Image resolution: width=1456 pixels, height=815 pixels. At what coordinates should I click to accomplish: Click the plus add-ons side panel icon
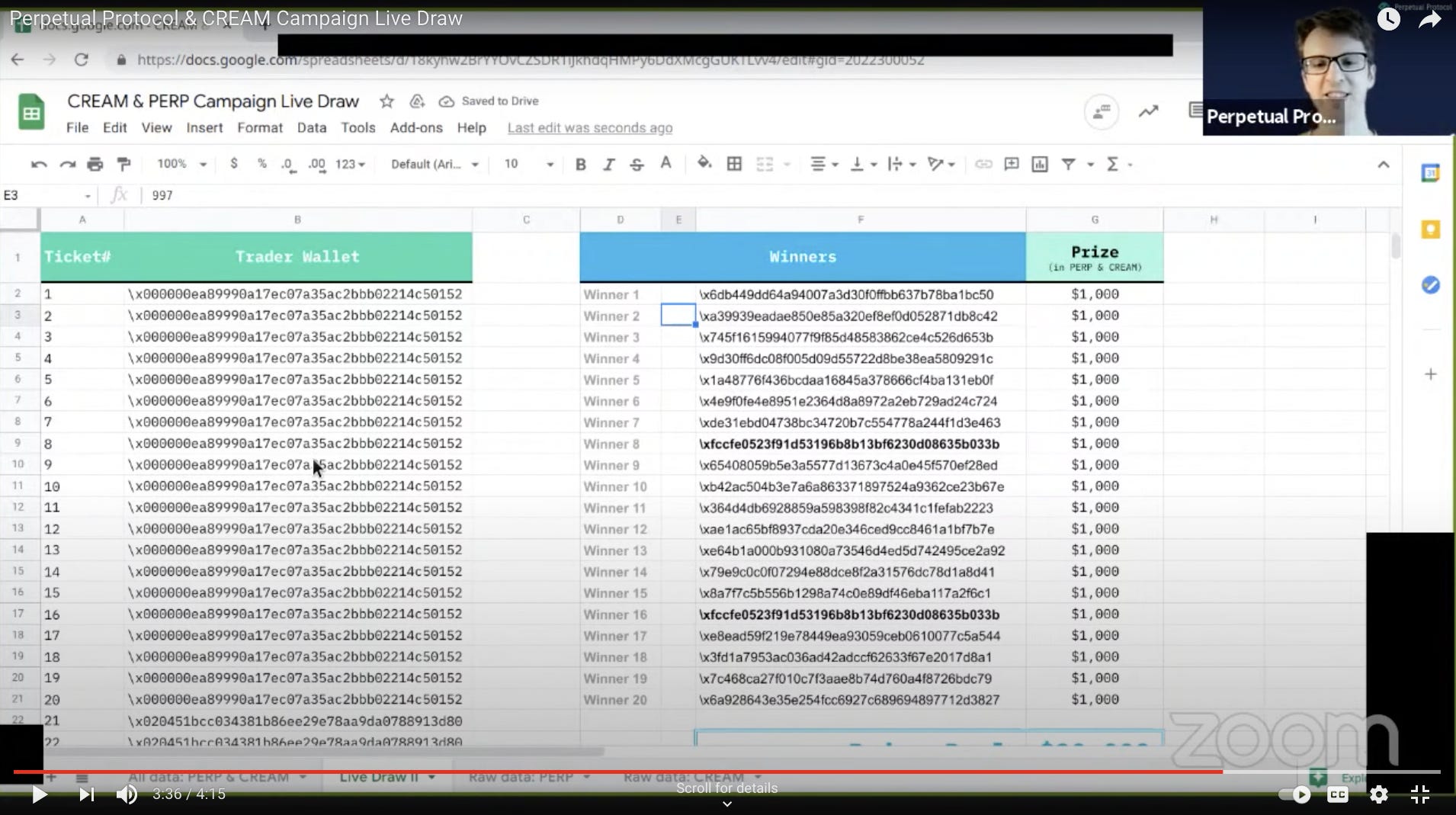click(x=1431, y=374)
